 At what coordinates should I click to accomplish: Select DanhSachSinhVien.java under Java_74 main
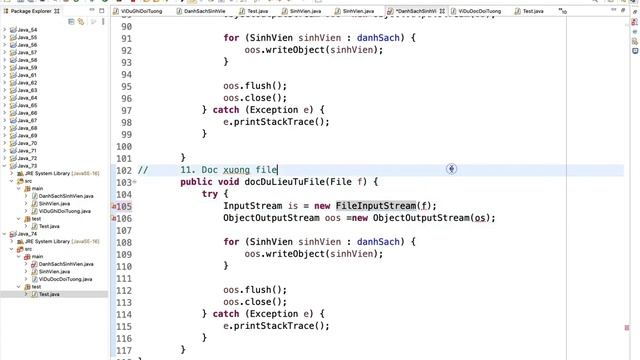tap(66, 264)
